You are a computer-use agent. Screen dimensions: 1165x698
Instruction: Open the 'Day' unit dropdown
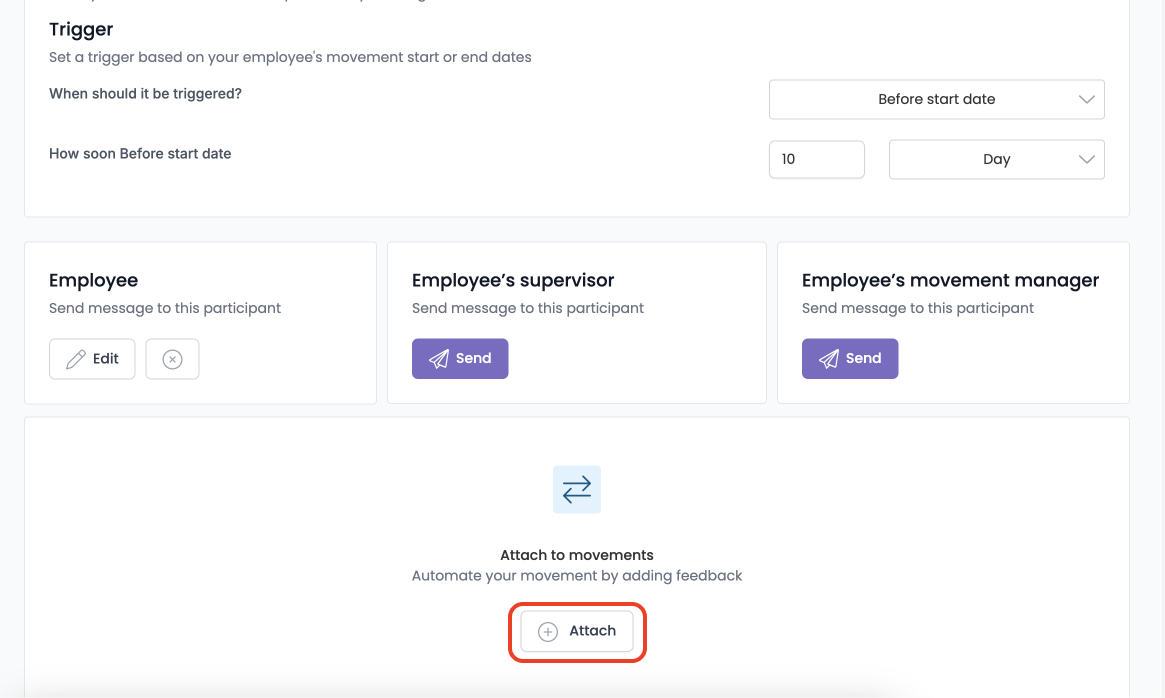[996, 160]
